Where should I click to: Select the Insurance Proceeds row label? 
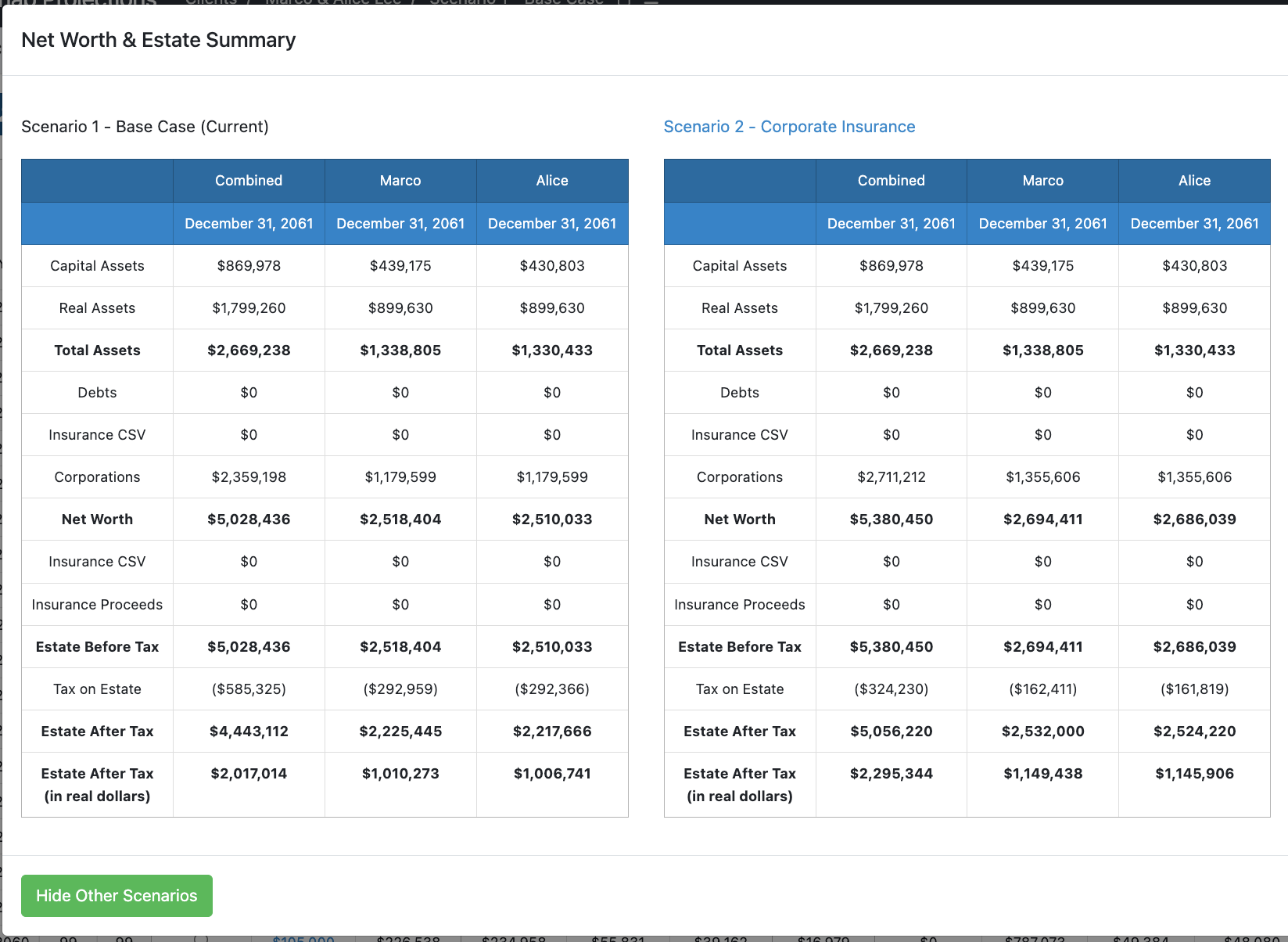[x=97, y=604]
